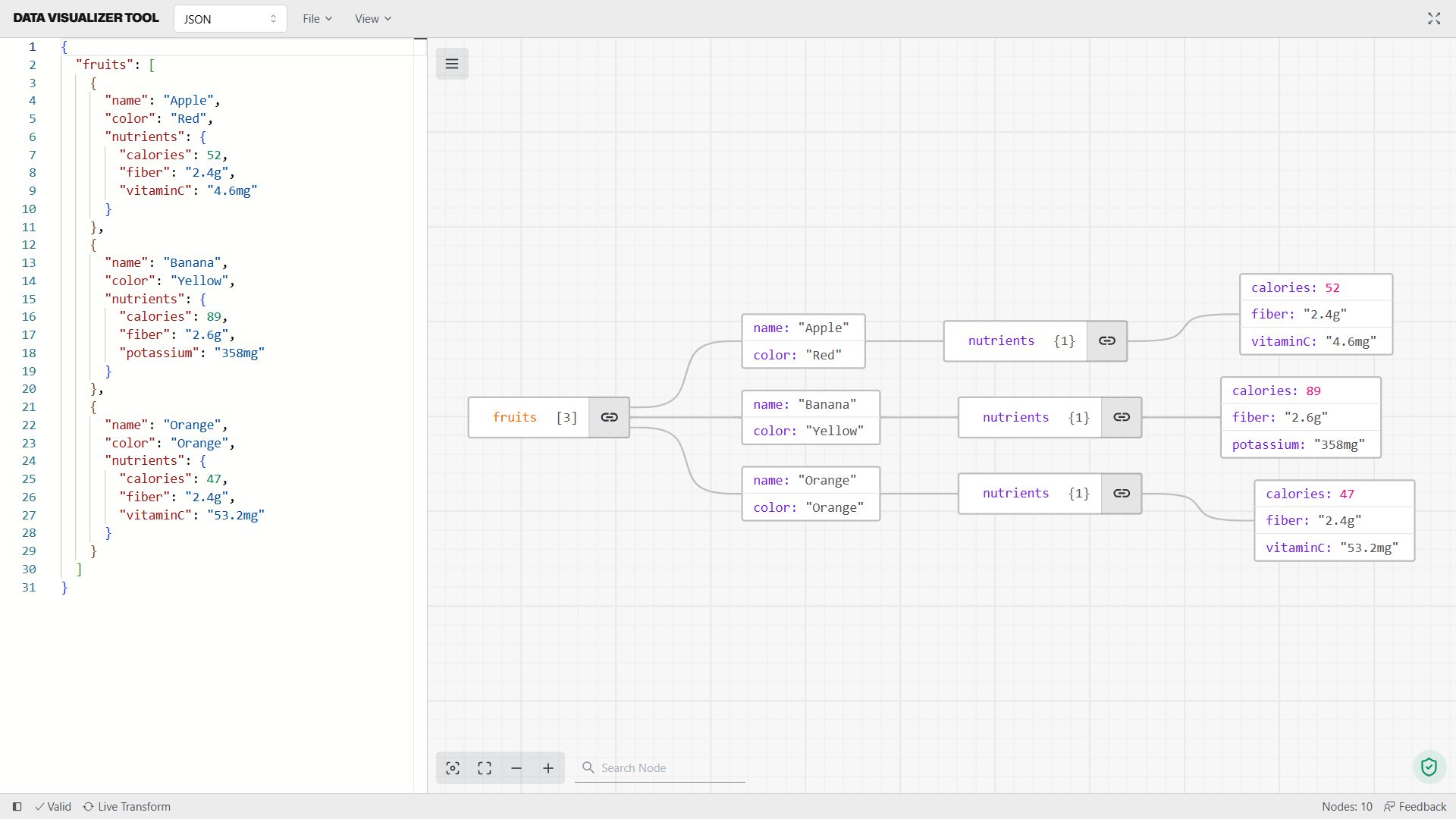
Task: Click the potassium: "358mg" row in graph
Action: coord(1301,444)
